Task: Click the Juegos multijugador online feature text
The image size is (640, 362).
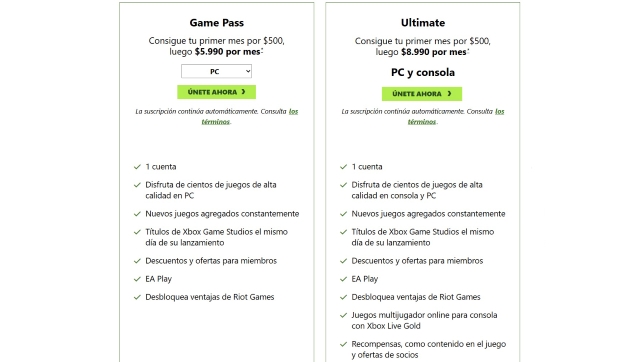Action: 424,320
